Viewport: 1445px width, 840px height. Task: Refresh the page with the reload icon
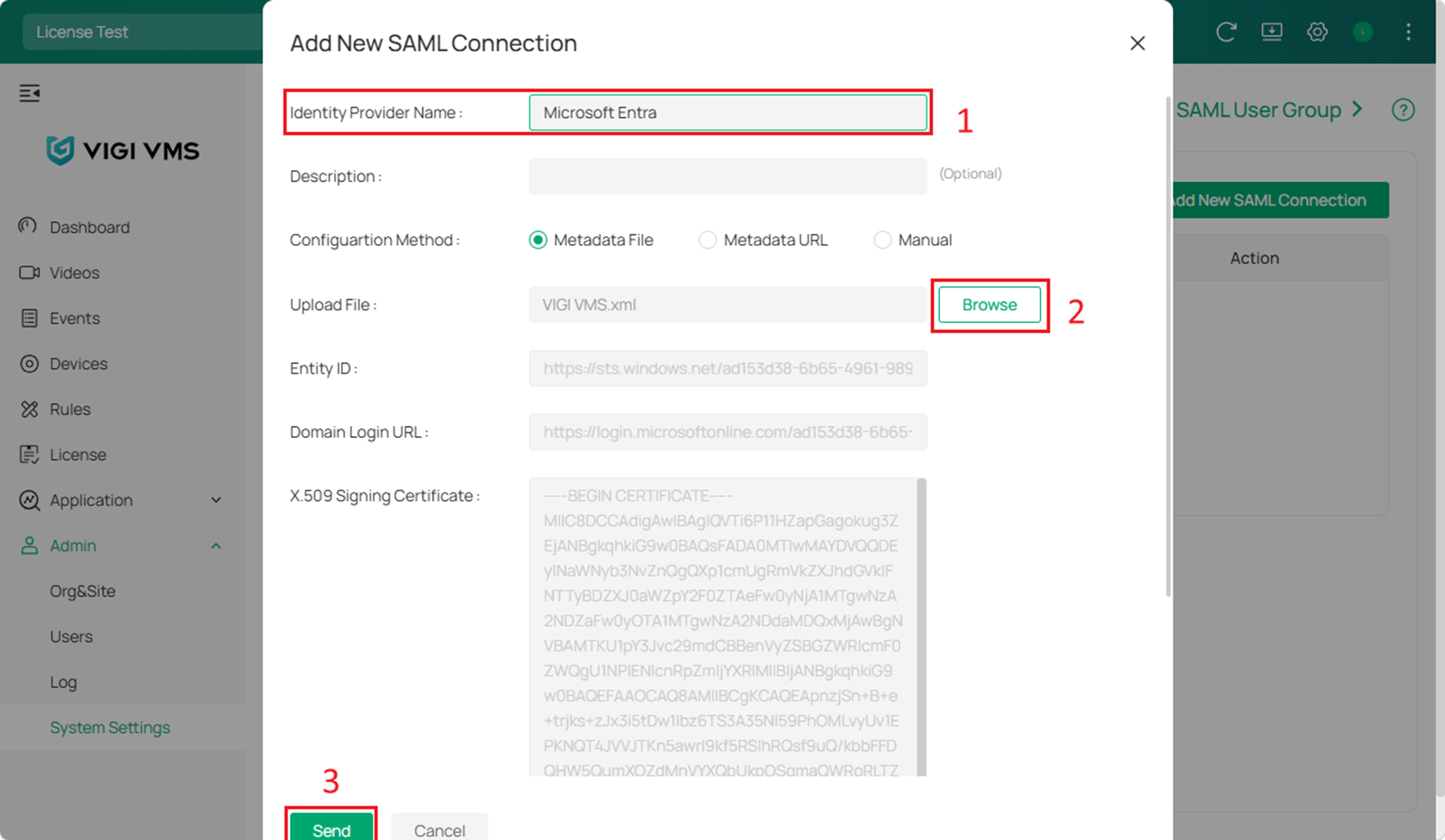coord(1226,32)
